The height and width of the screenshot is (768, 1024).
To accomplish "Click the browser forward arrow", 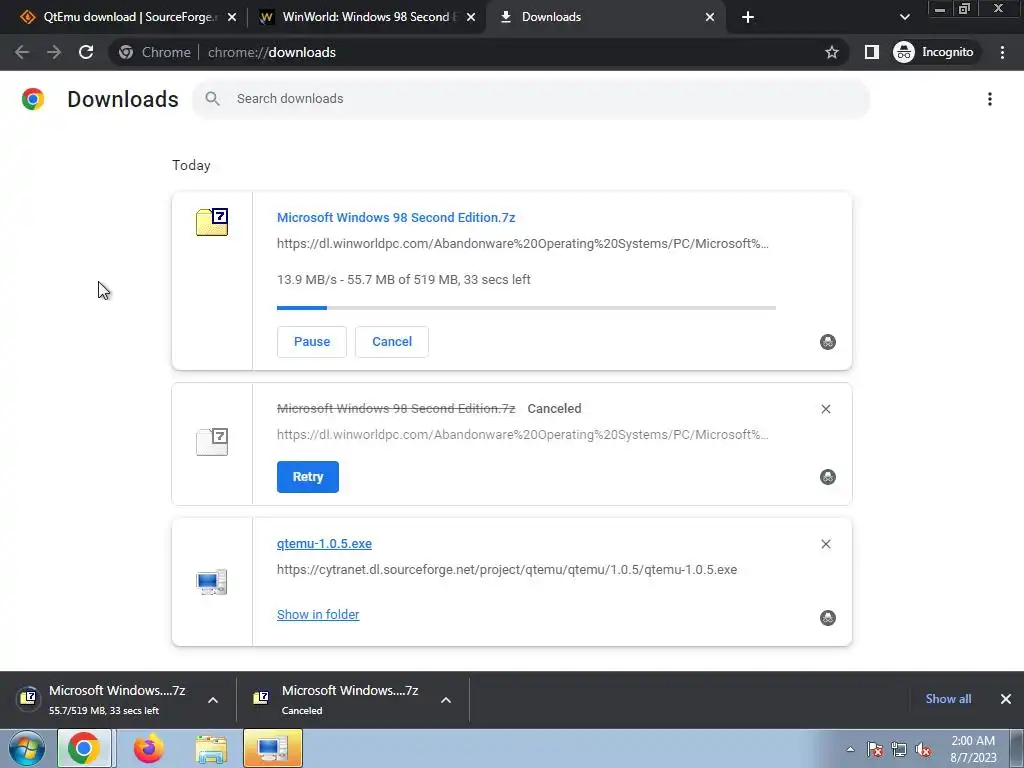I will click(54, 52).
